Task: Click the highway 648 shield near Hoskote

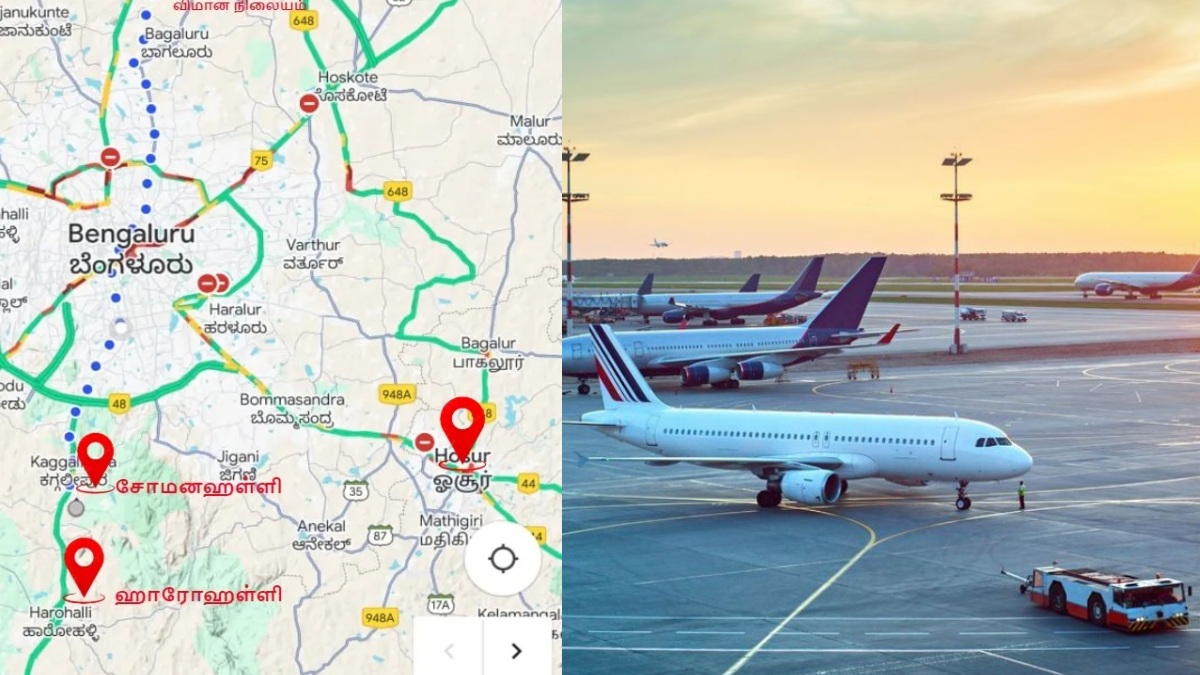Action: (304, 19)
